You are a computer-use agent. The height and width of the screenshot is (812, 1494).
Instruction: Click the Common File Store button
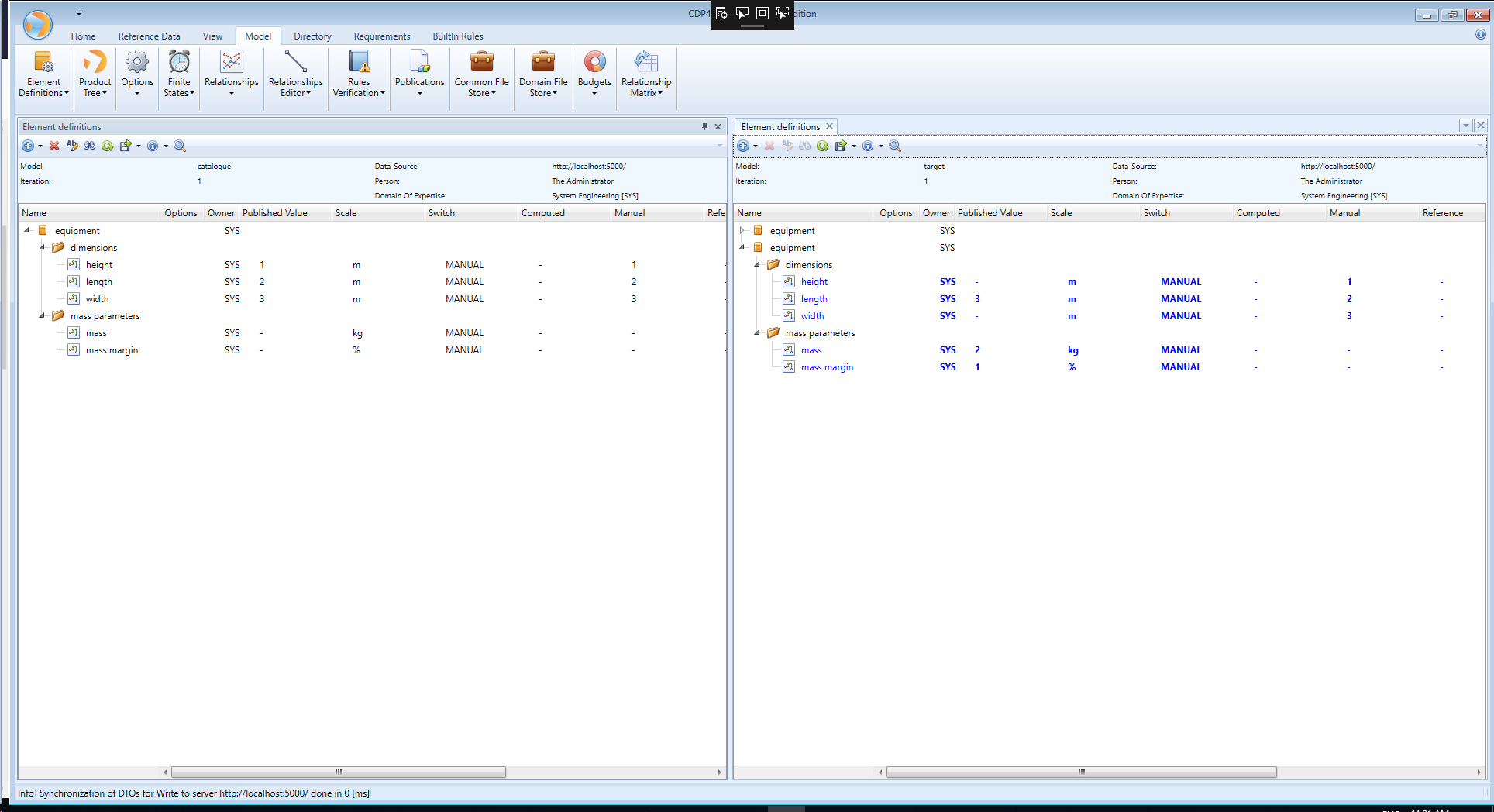481,74
